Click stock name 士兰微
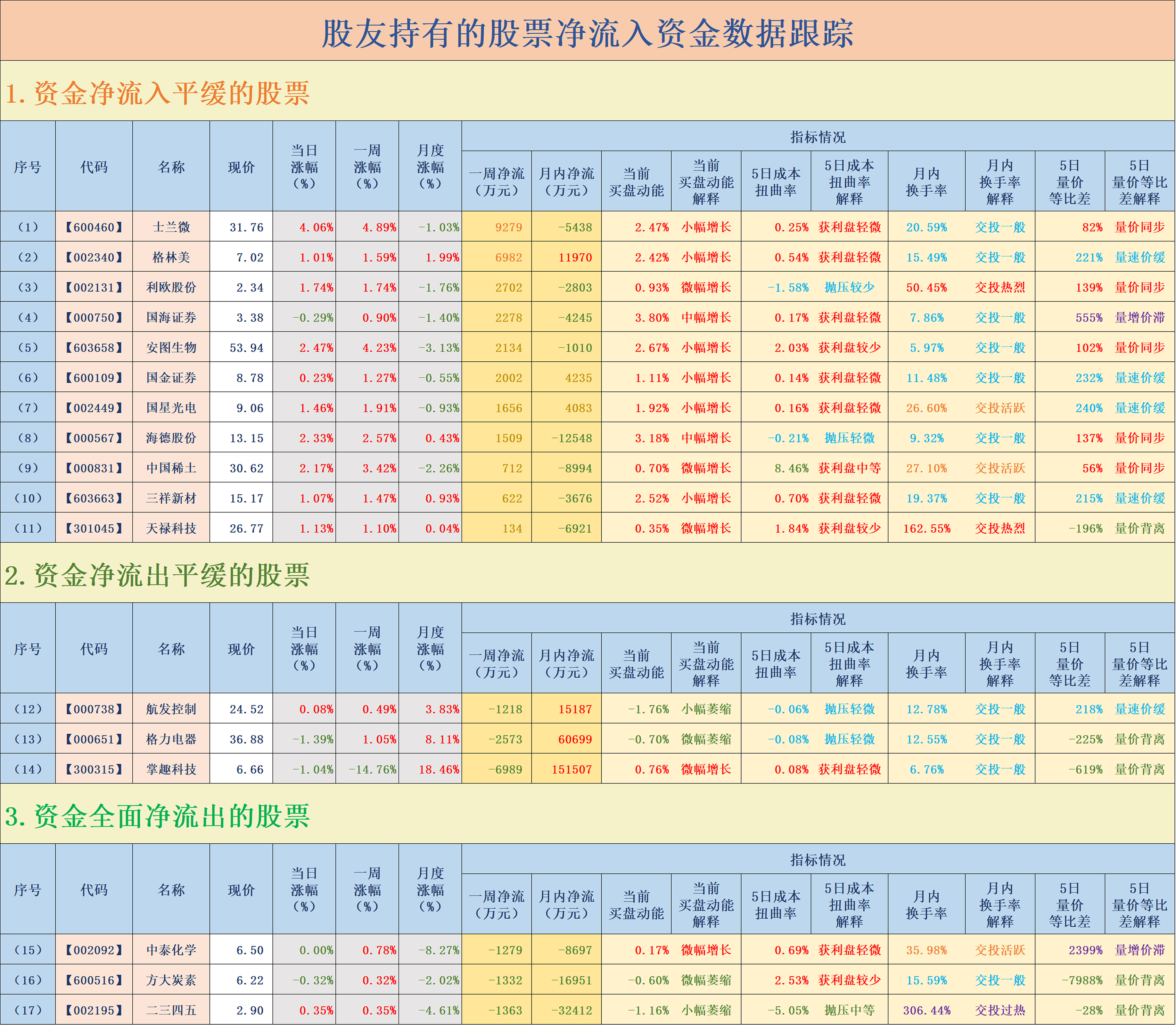1176x1025 pixels. (x=171, y=227)
